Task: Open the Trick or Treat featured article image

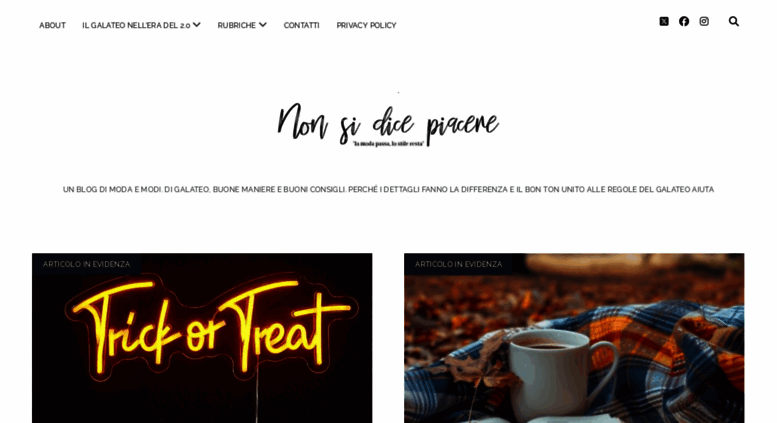Action: coord(202,338)
